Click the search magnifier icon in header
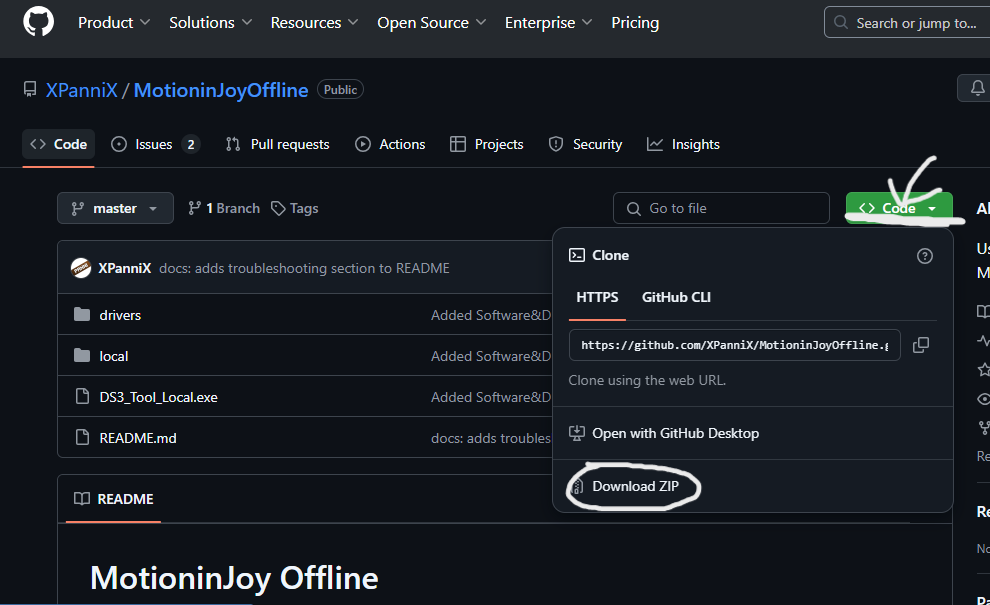 [x=840, y=22]
